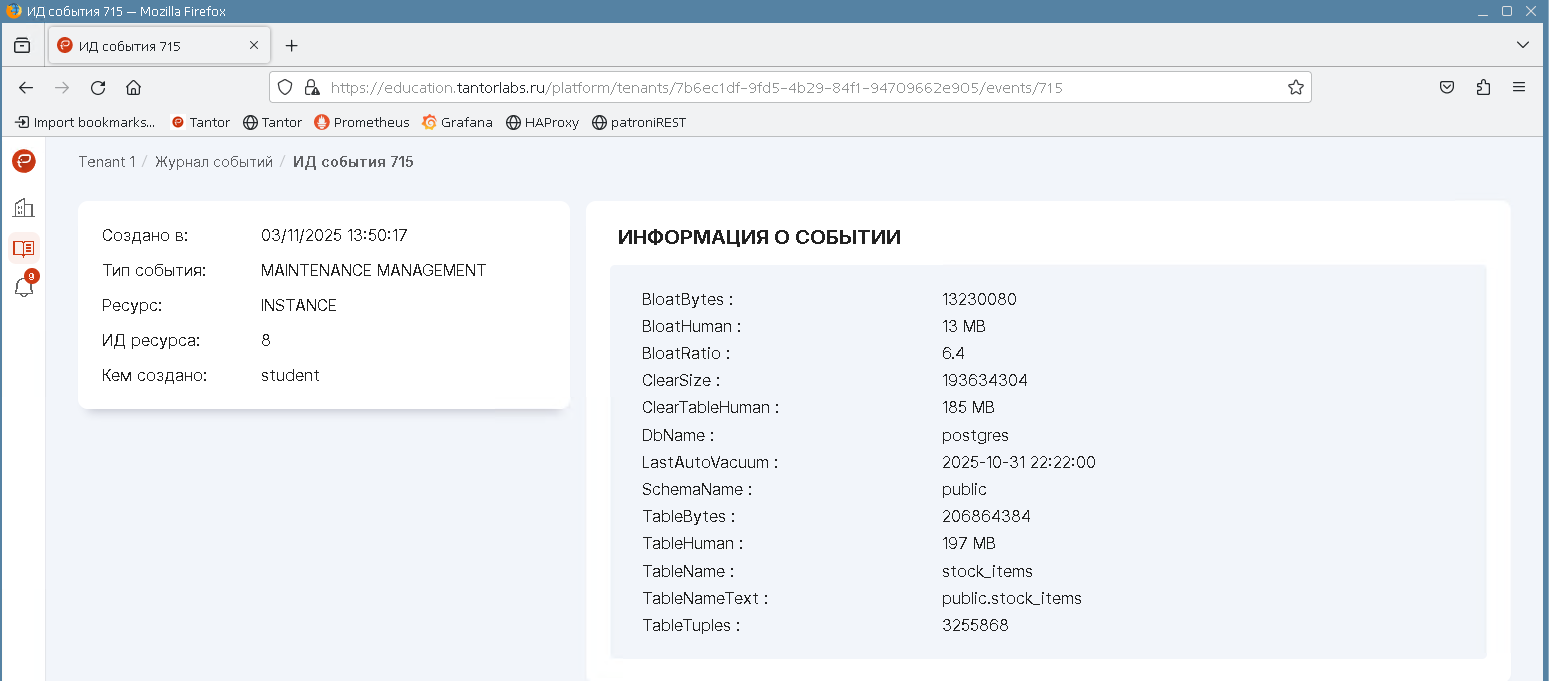Open the tenants building icon in sidebar
Screen dimensions: 1549x681
[23, 208]
